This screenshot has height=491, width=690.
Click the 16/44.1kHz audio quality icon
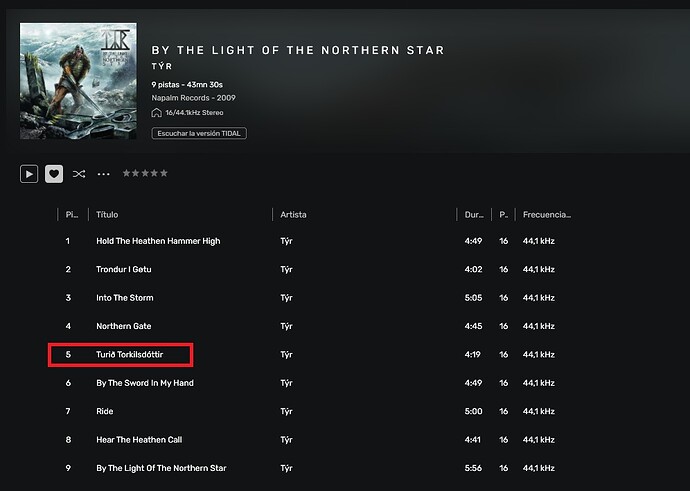click(158, 113)
